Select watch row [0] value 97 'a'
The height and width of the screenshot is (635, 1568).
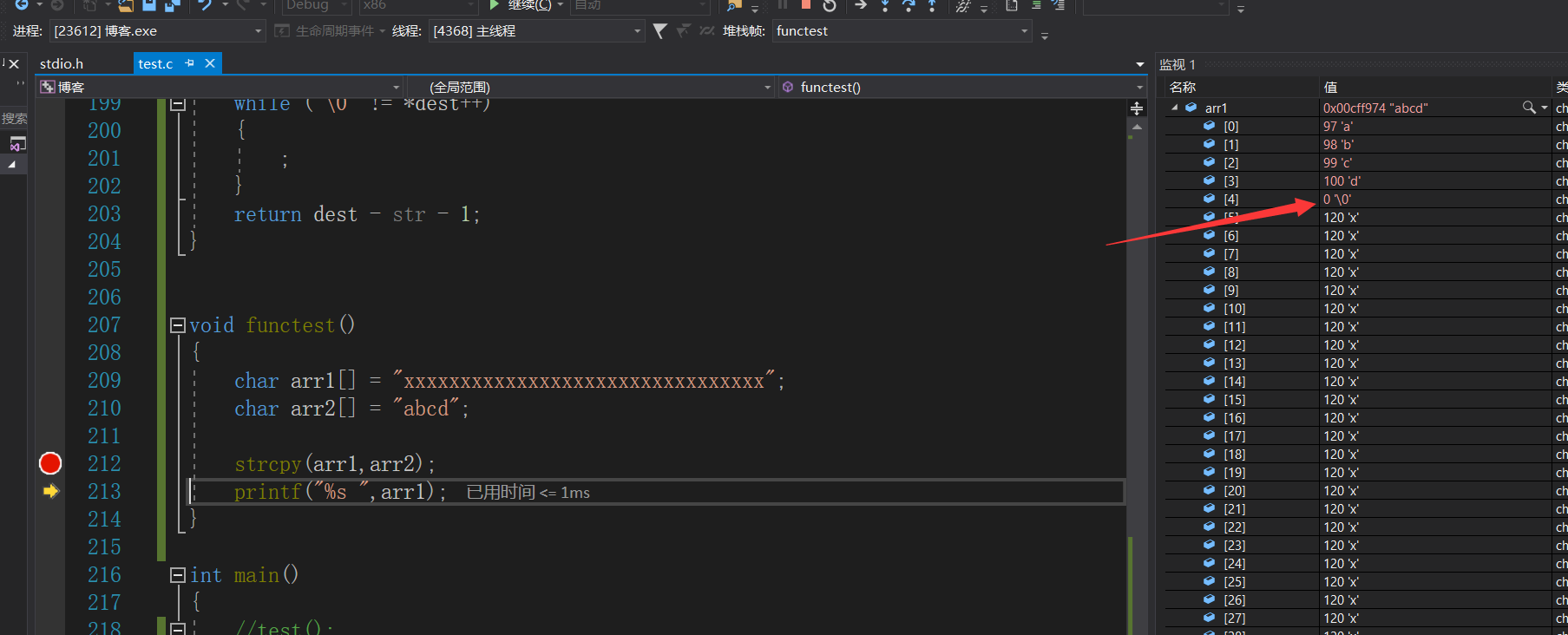pos(1338,126)
